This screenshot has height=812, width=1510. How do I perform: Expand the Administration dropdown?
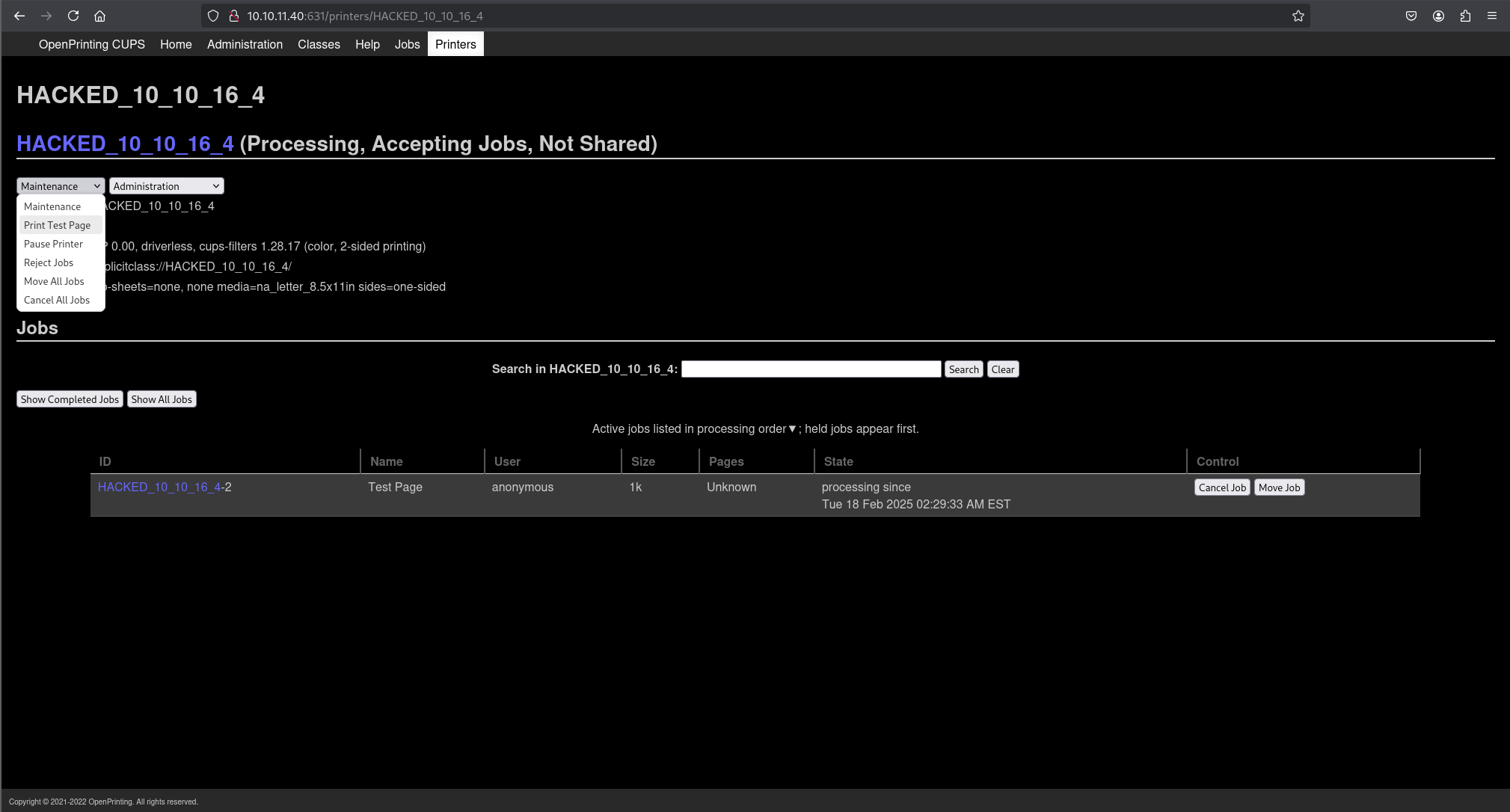(x=166, y=186)
